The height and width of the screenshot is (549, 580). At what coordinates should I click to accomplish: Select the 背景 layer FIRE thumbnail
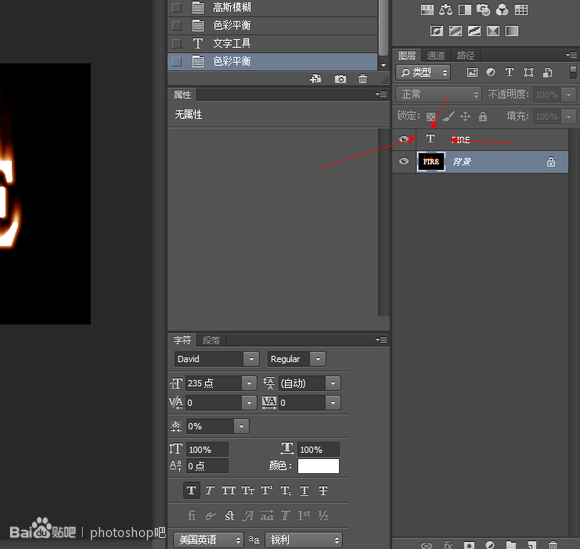coord(431,162)
